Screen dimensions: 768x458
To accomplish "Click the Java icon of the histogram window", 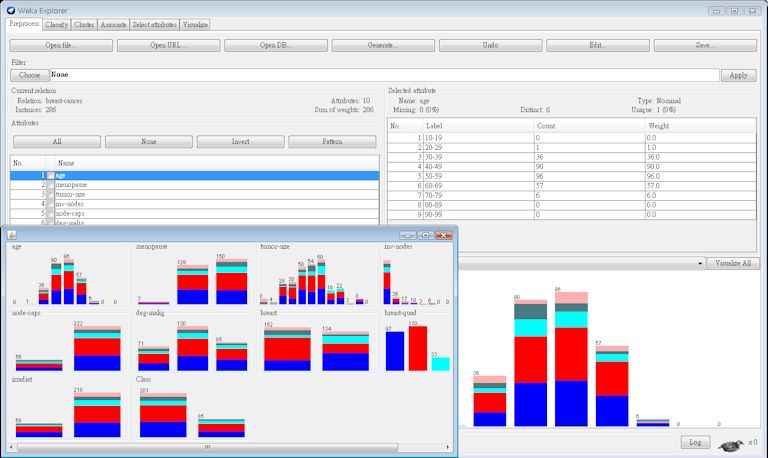I will [x=12, y=235].
